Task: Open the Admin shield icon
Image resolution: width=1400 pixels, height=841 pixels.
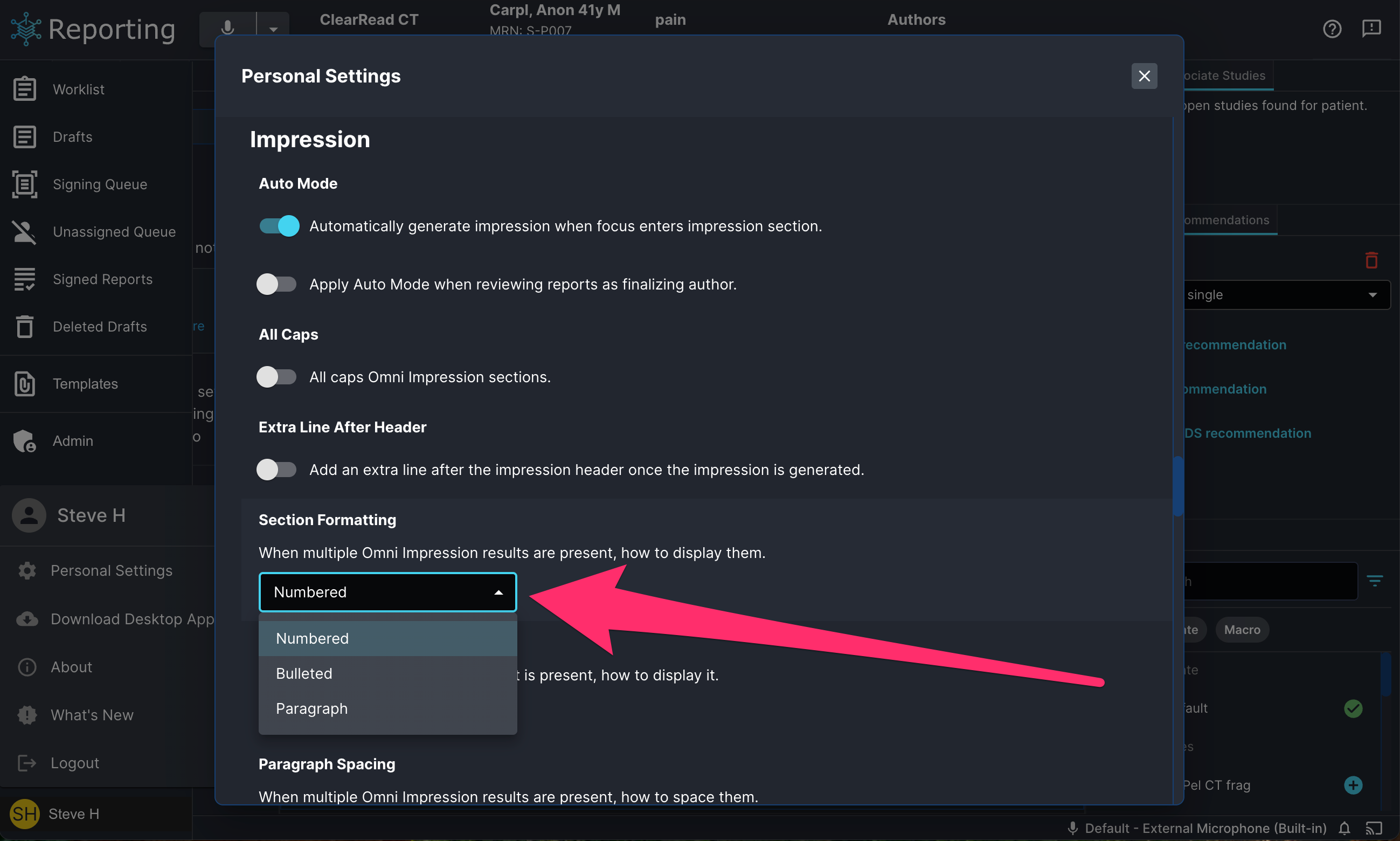Action: 24,441
